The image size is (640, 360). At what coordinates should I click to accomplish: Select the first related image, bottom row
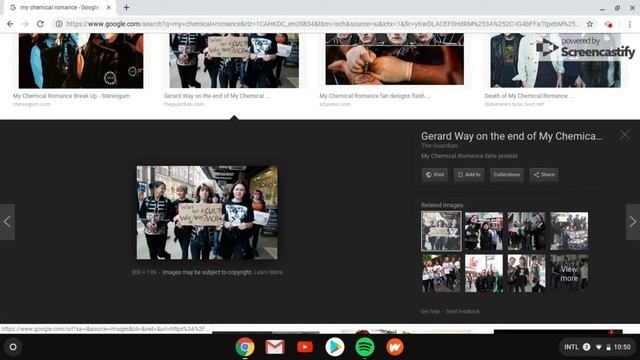441,273
